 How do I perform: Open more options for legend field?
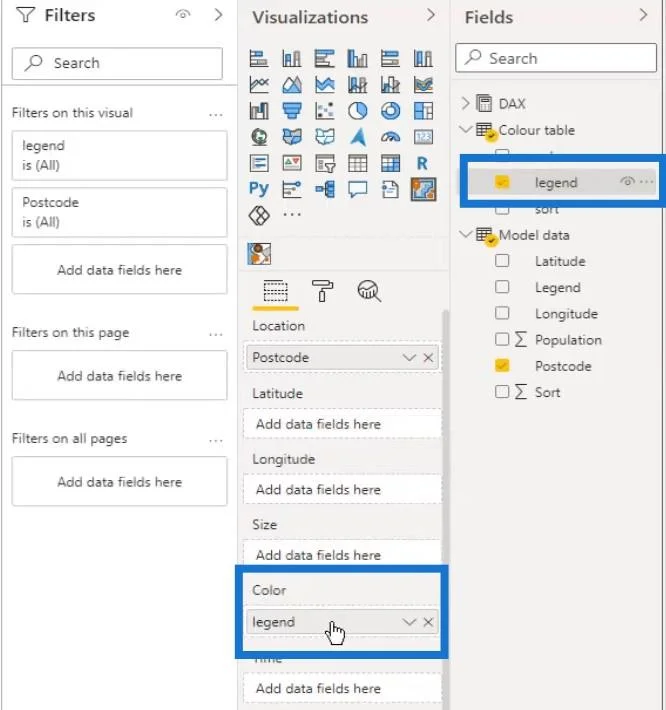click(x=647, y=182)
